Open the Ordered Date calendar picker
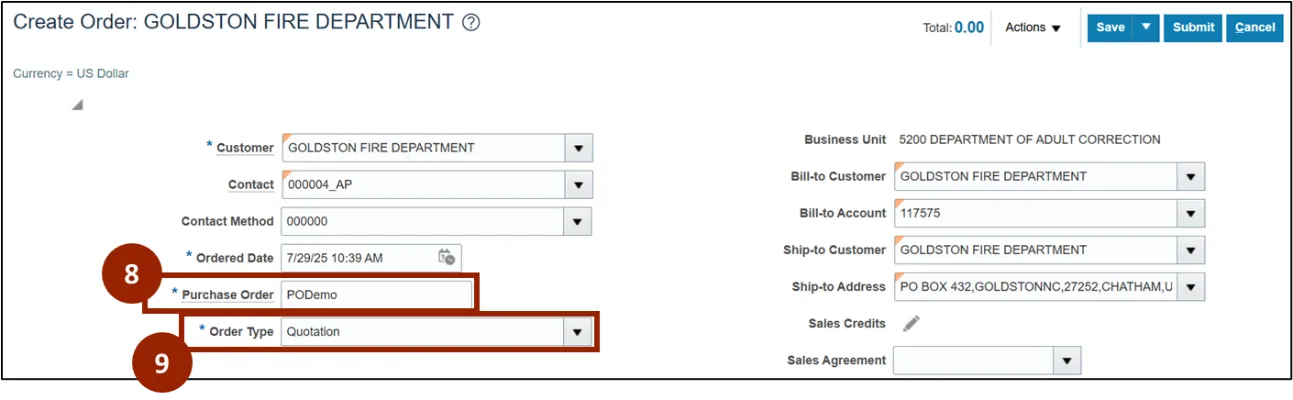Viewport: 1293px width, 400px height. (447, 257)
